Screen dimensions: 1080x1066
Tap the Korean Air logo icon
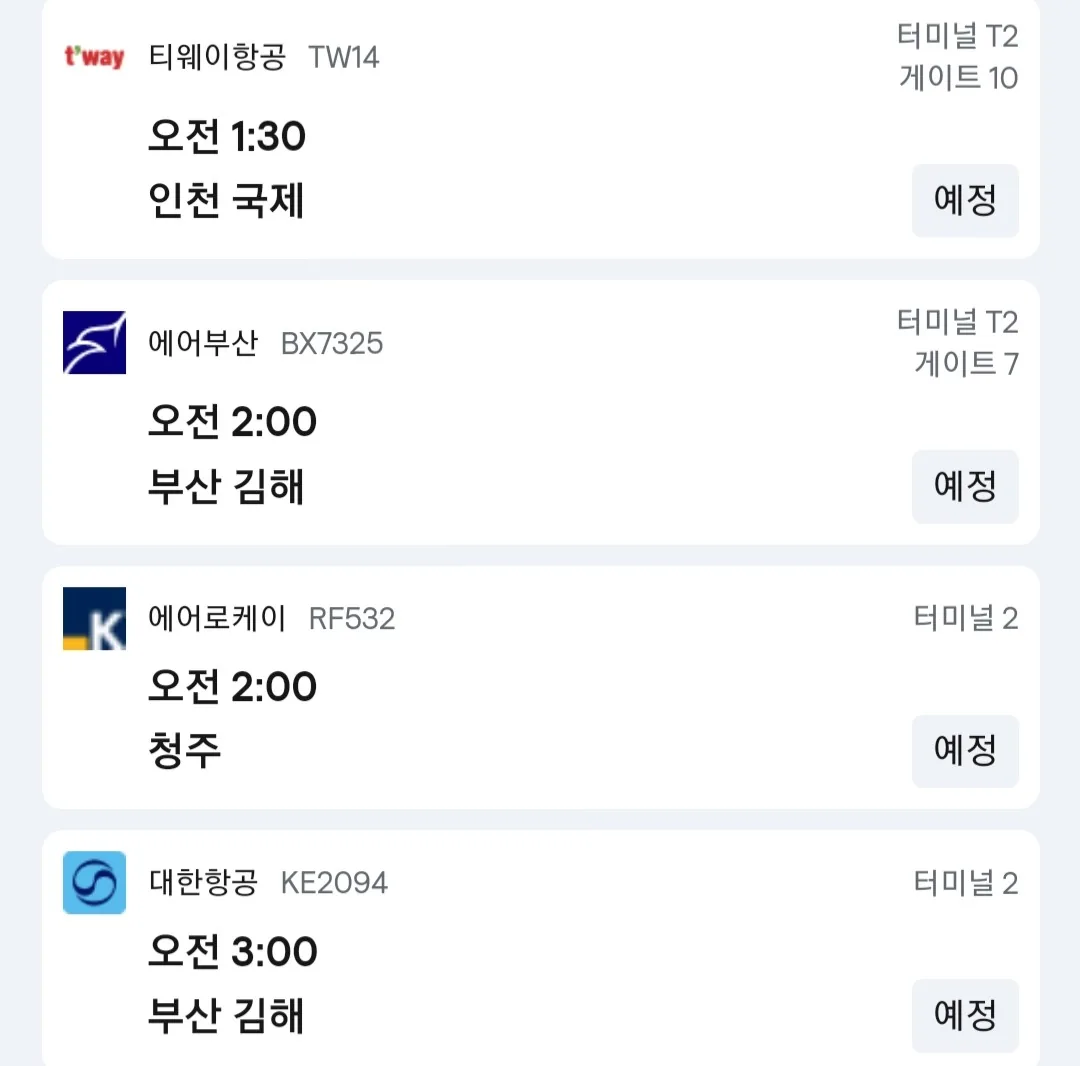94,883
